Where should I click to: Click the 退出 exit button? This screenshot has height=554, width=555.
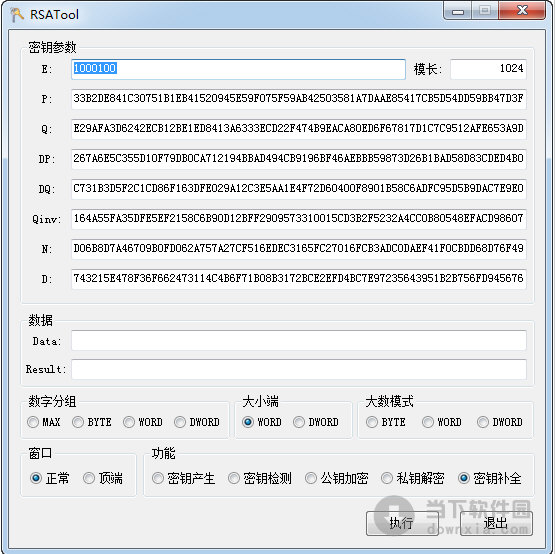[x=496, y=523]
